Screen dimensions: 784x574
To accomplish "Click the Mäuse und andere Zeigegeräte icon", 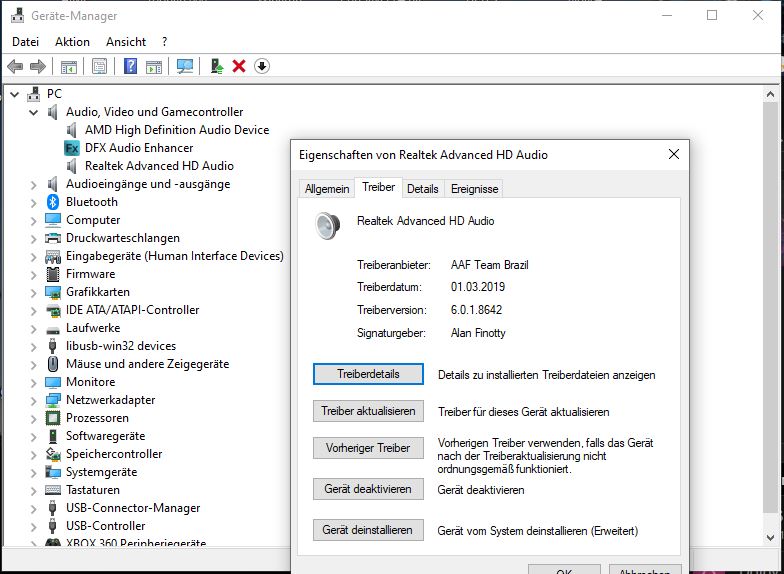I will pyautogui.click(x=53, y=364).
